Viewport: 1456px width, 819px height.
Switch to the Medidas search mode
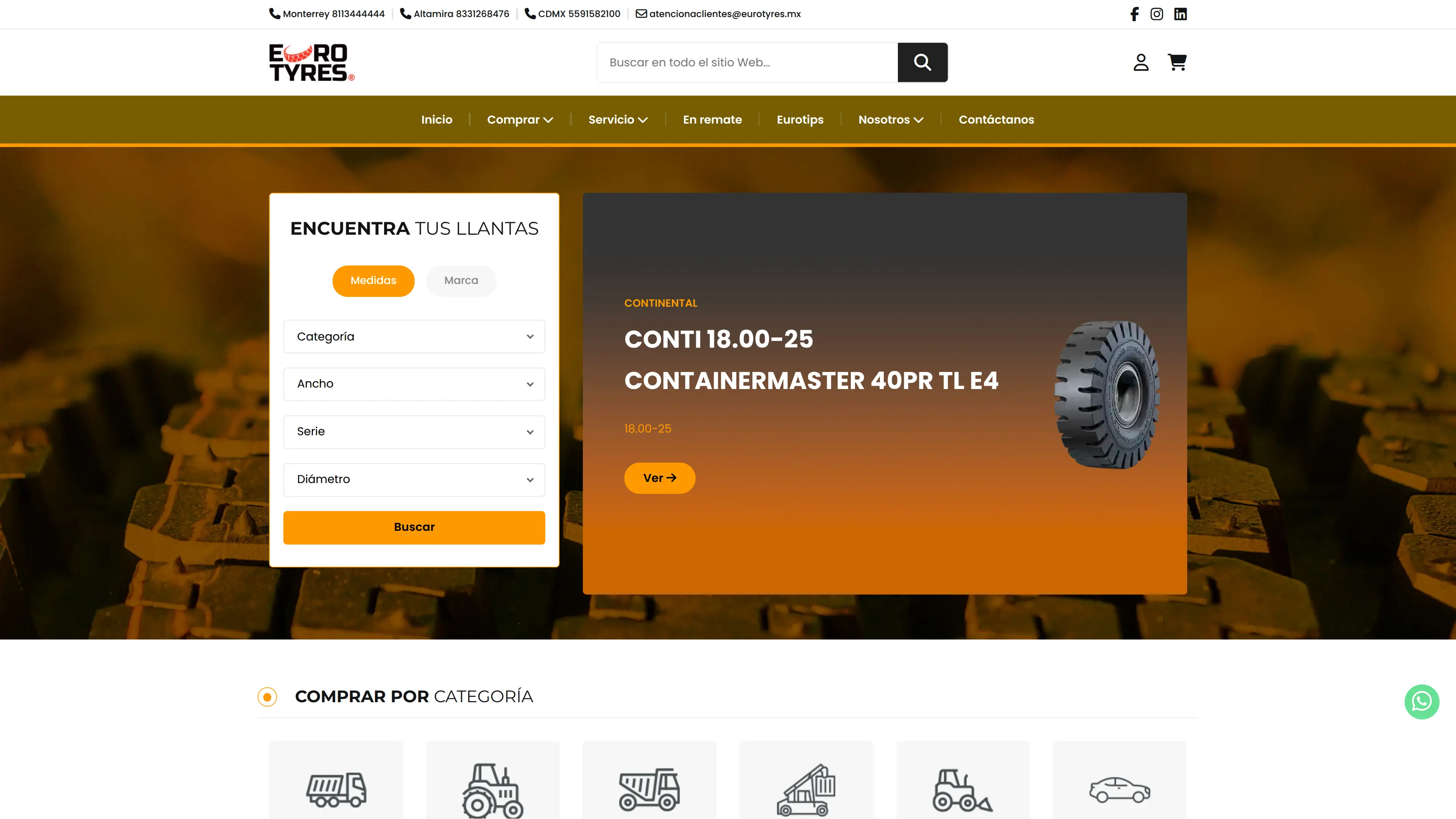tap(373, 281)
